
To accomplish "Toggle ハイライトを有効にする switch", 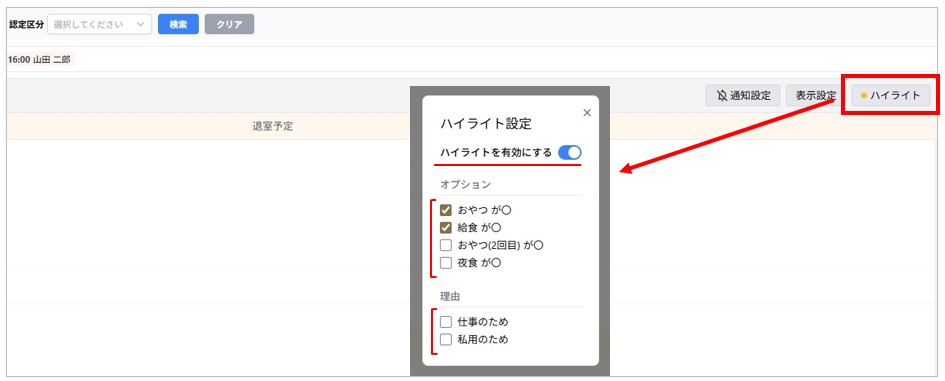I will (x=570, y=153).
